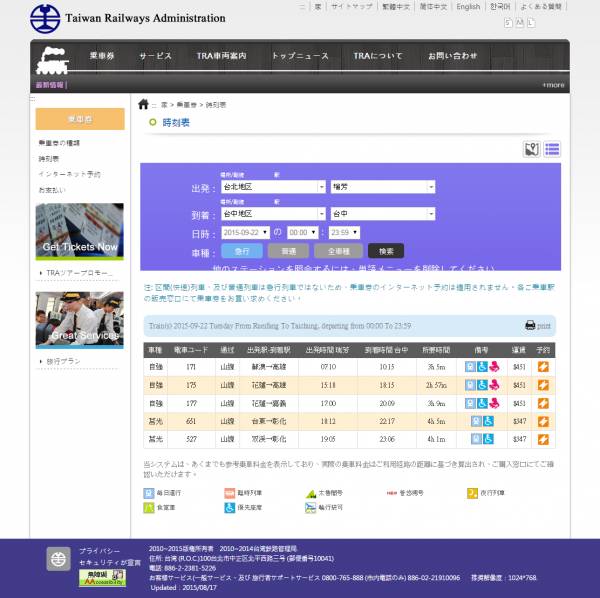This screenshot has height=598, width=600.
Task: Switch to list view icon
Action: pyautogui.click(x=552, y=149)
